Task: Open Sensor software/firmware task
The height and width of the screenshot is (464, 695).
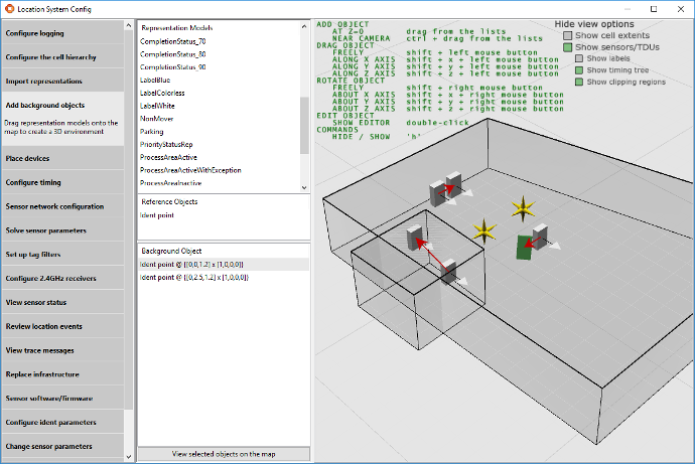Action: (x=63, y=398)
